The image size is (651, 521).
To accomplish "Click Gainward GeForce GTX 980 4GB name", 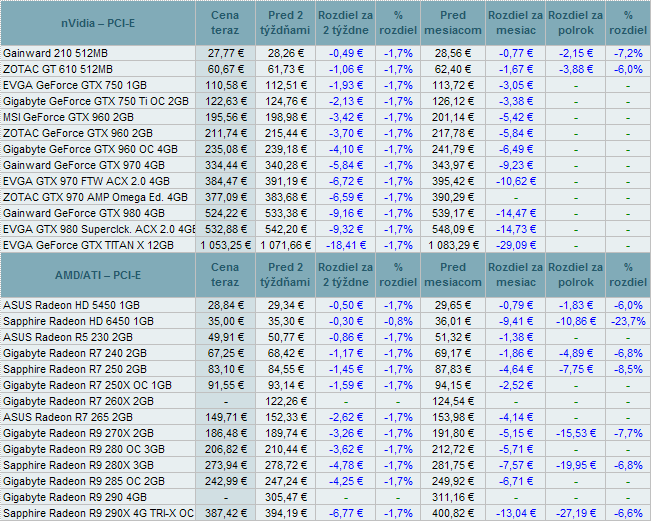I will tap(84, 213).
